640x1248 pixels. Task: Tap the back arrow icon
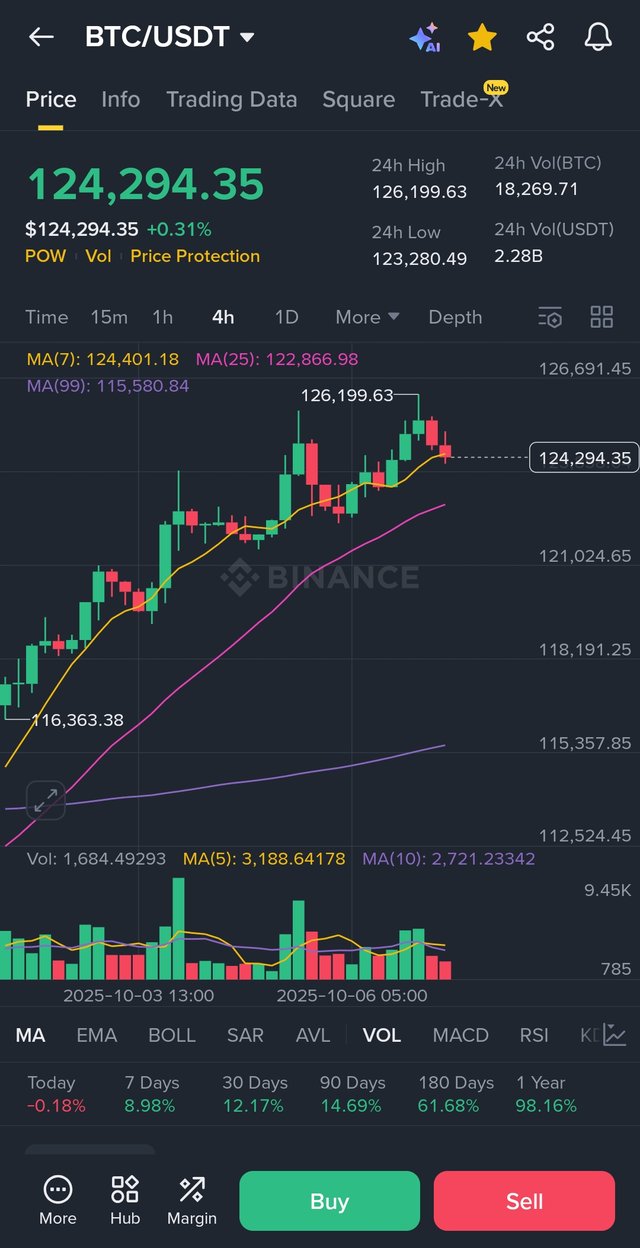coord(41,38)
